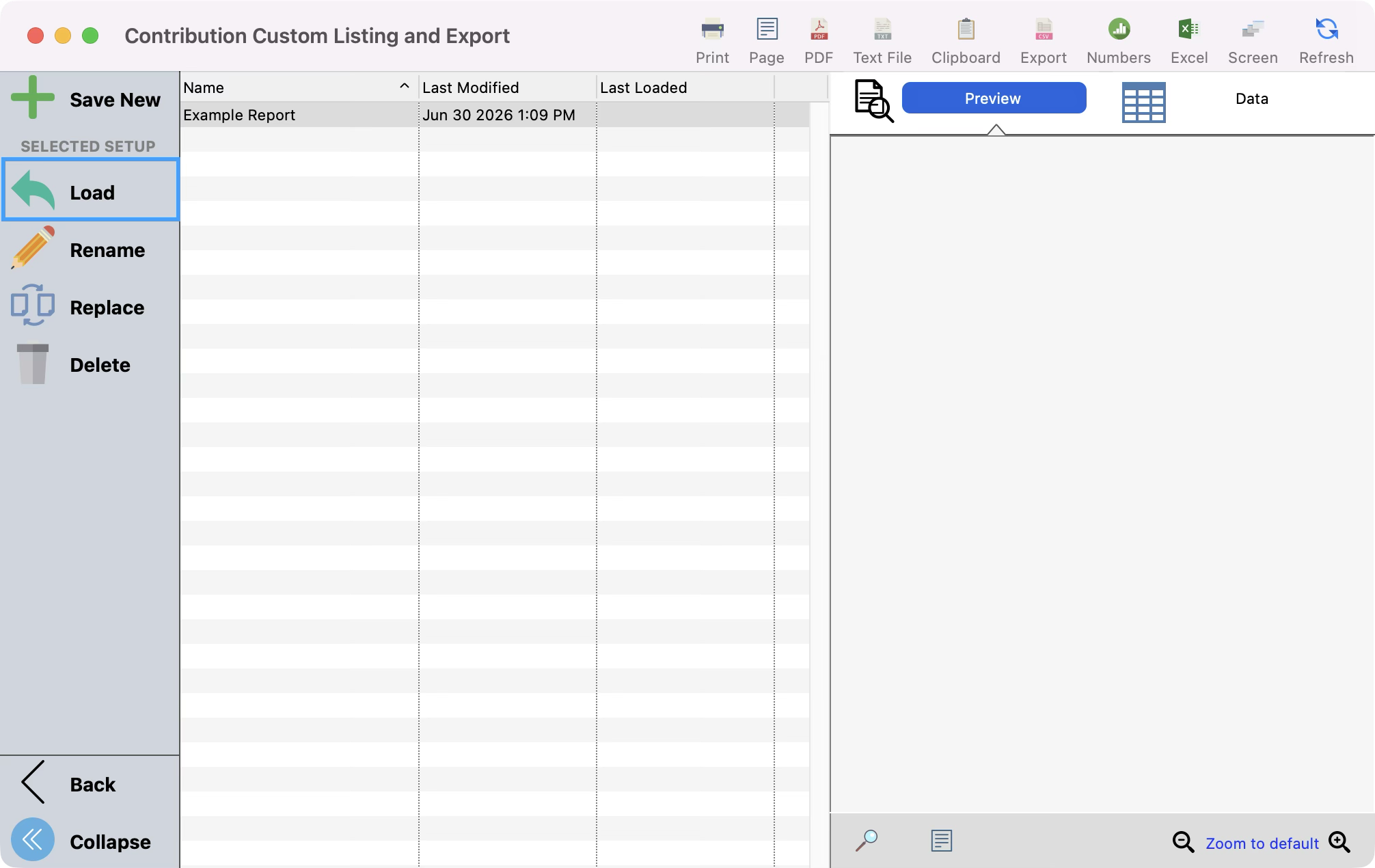This screenshot has width=1375, height=868.
Task: Sort by Last Modified column header
Action: pos(507,87)
